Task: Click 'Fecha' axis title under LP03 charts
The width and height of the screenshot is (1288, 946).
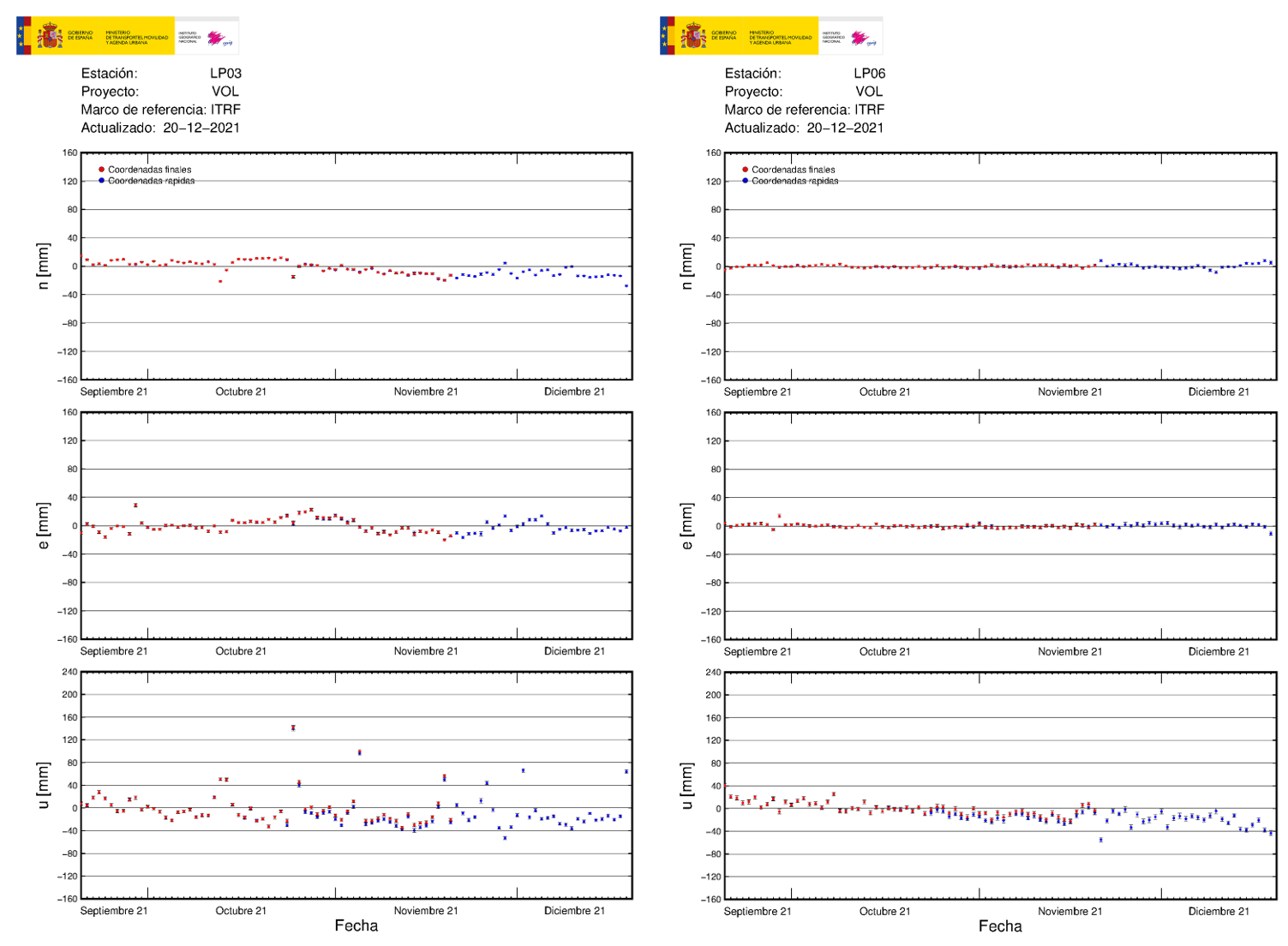Action: pyautogui.click(x=356, y=925)
